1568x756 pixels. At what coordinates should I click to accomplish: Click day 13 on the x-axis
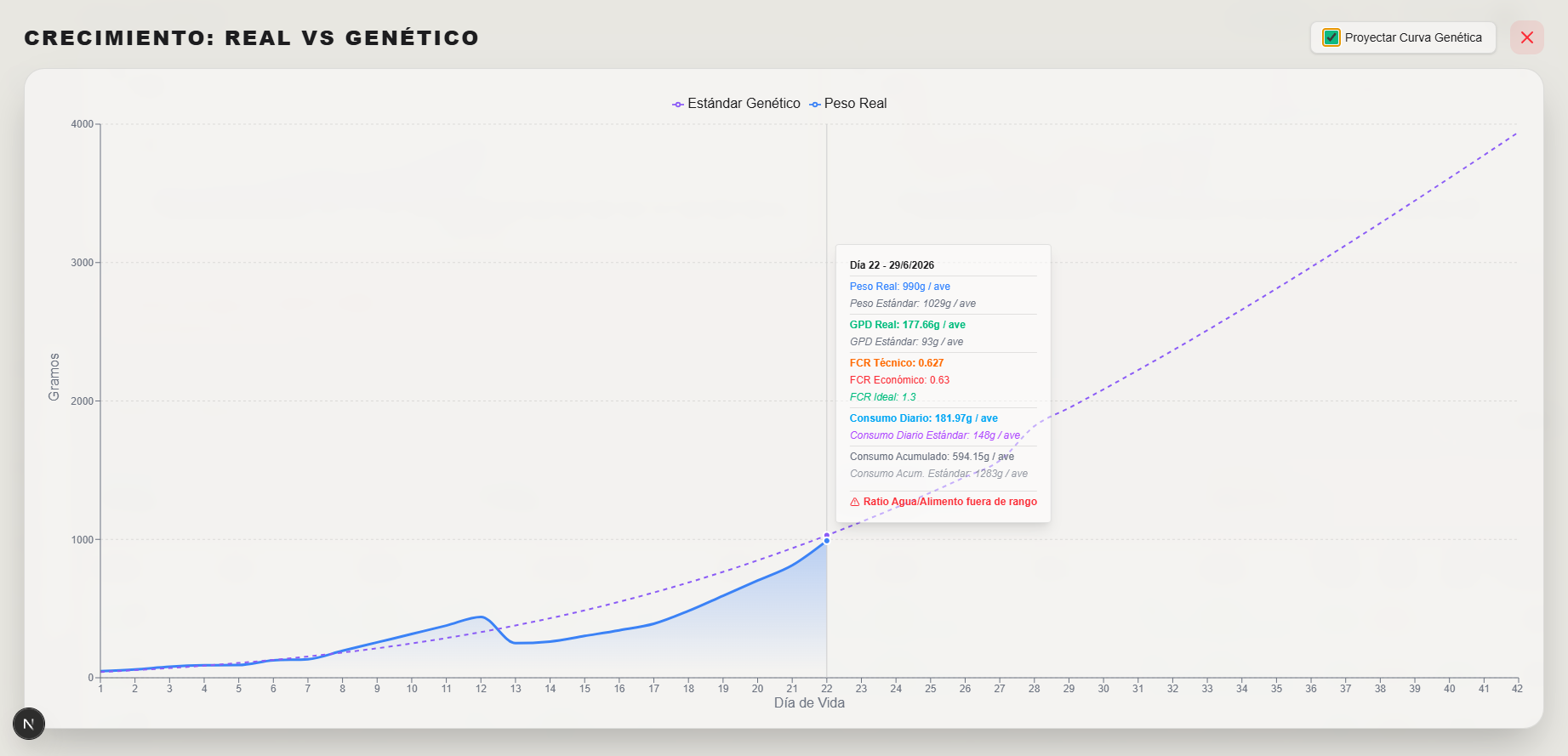(x=516, y=689)
